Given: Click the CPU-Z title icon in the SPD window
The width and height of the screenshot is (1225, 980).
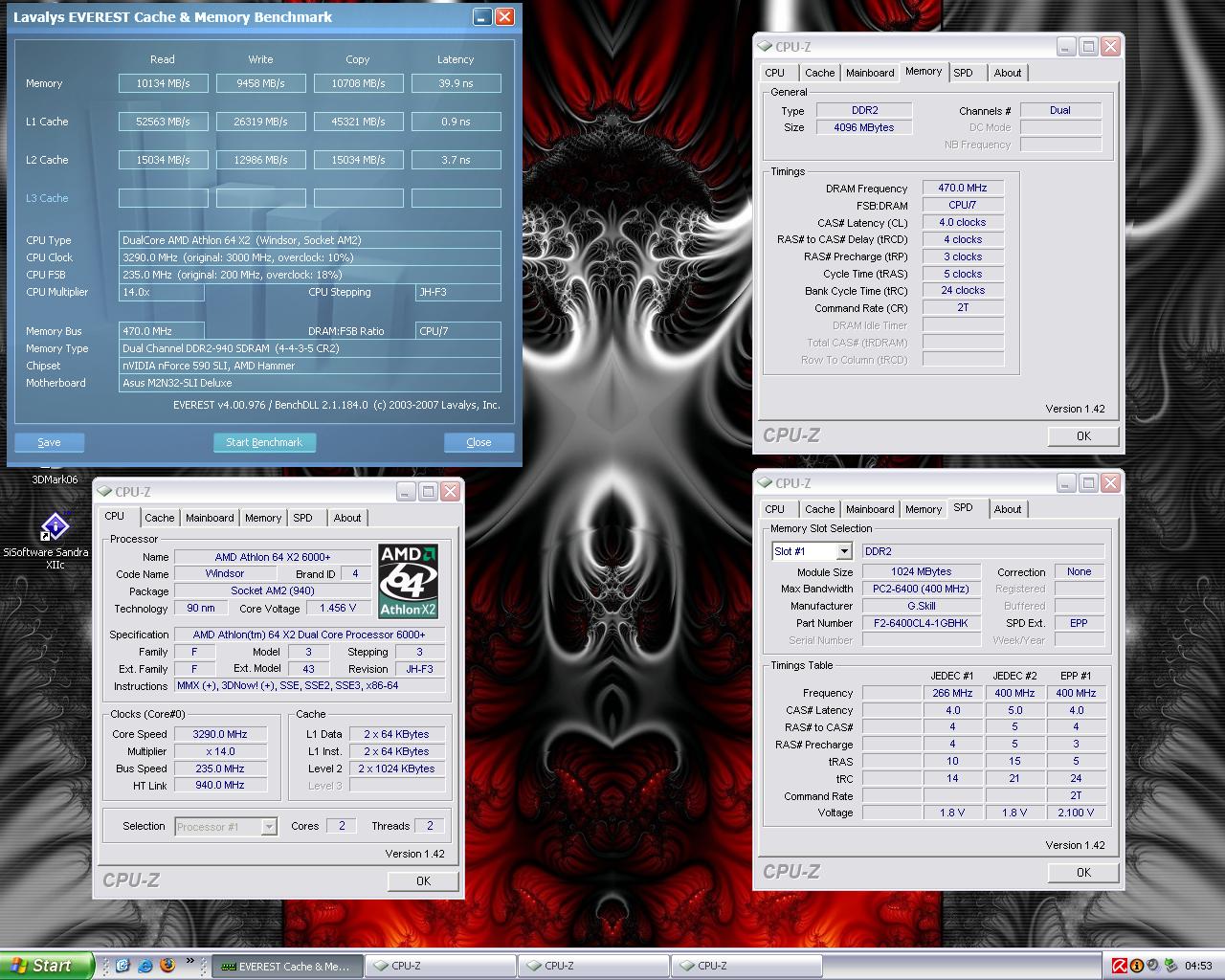Looking at the screenshot, I should pyautogui.click(x=765, y=482).
